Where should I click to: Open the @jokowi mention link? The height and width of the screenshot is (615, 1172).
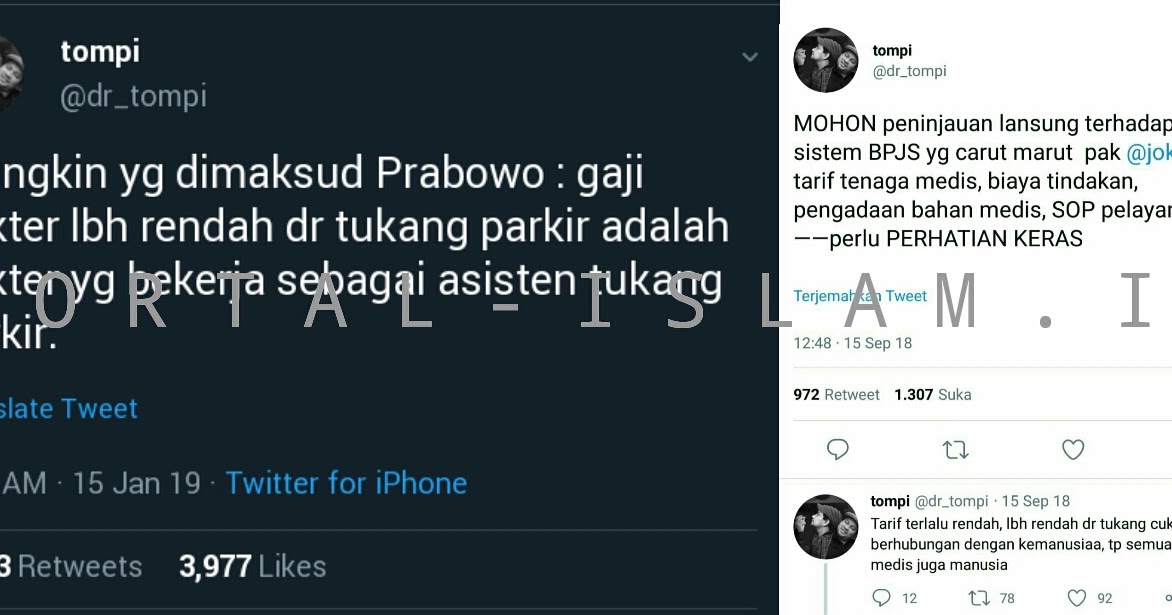coord(1149,152)
